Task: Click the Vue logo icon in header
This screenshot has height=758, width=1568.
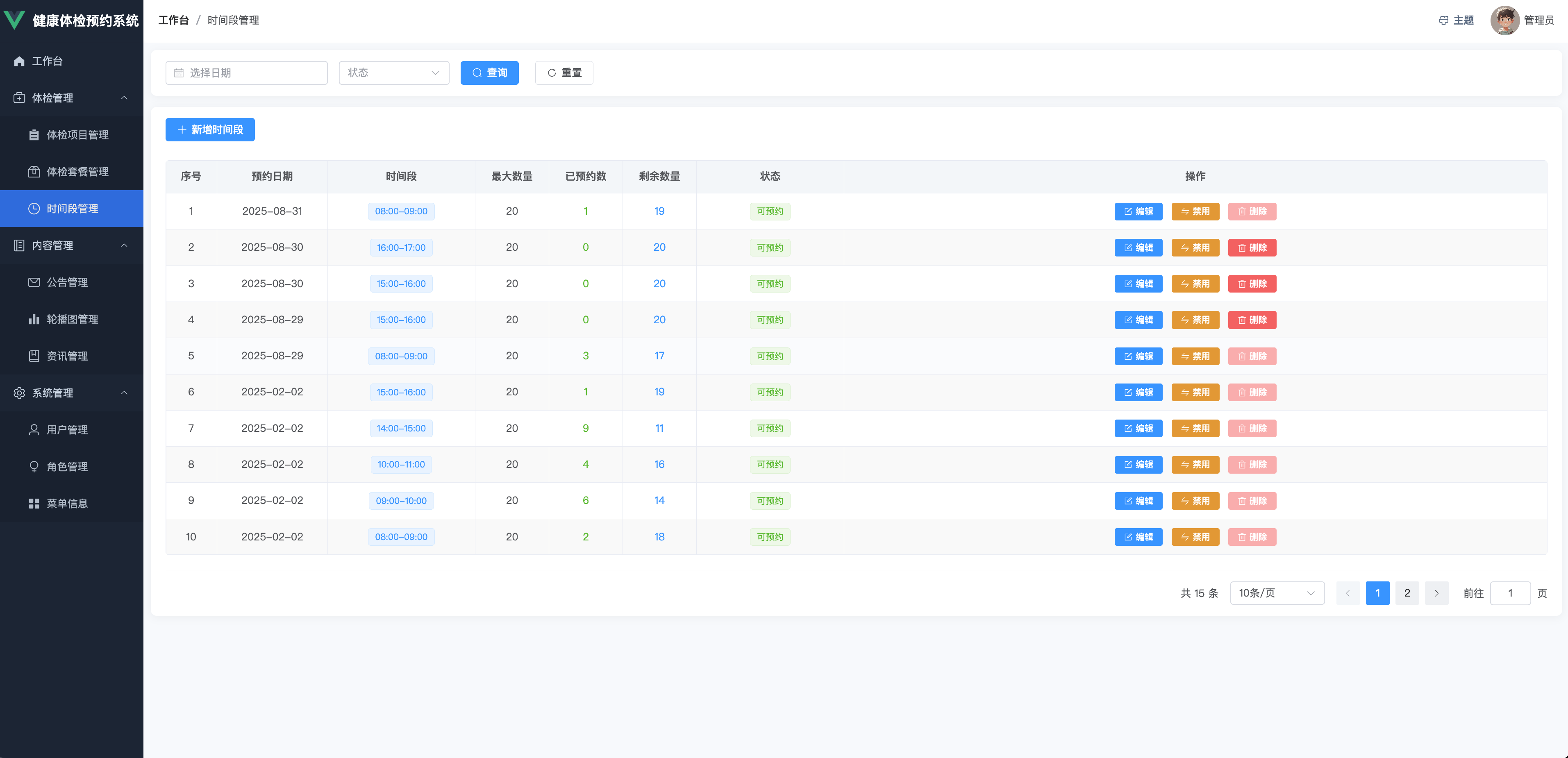Action: tap(14, 20)
